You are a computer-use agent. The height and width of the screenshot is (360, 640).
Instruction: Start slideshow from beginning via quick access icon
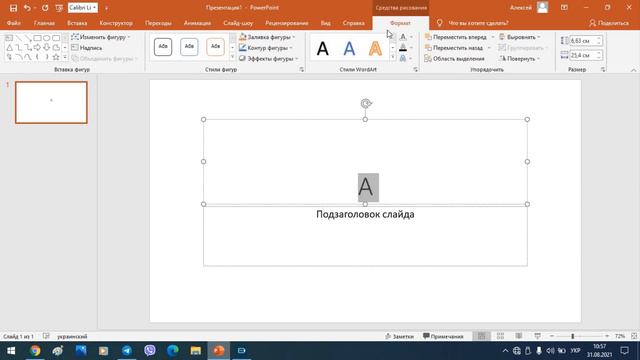59,8
